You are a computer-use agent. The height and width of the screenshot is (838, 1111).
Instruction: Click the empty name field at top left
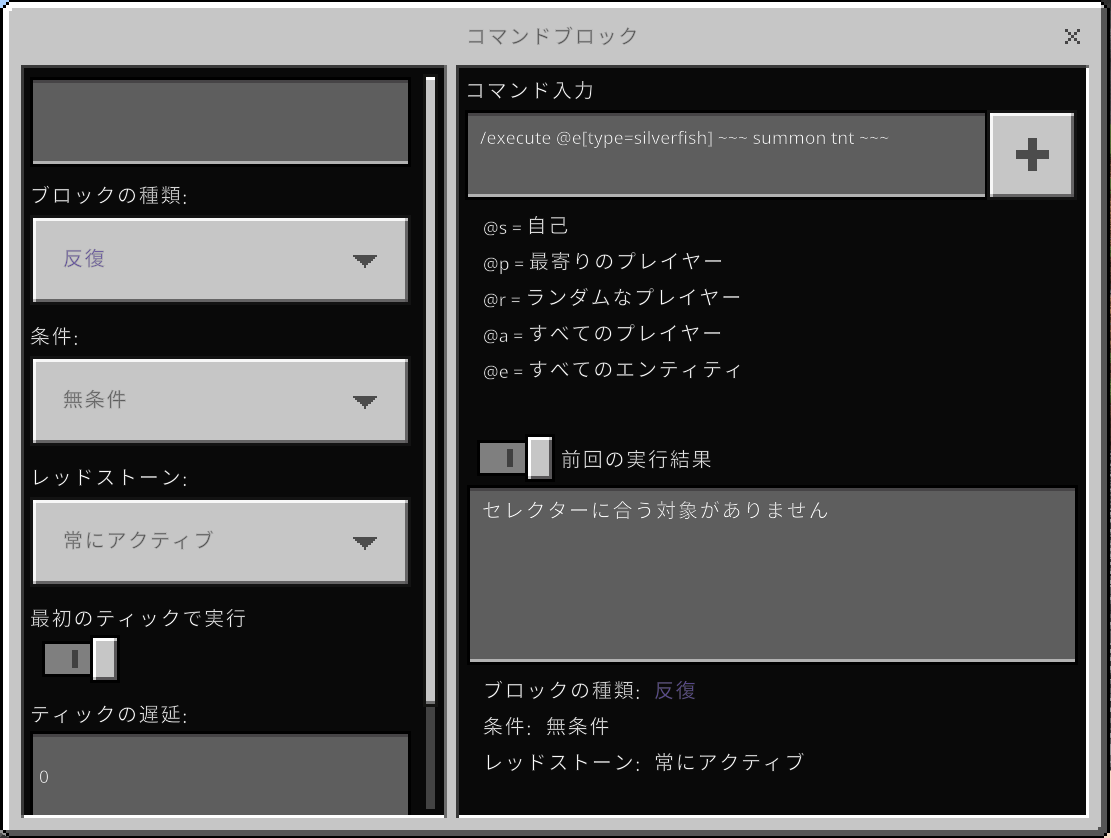pos(220,121)
